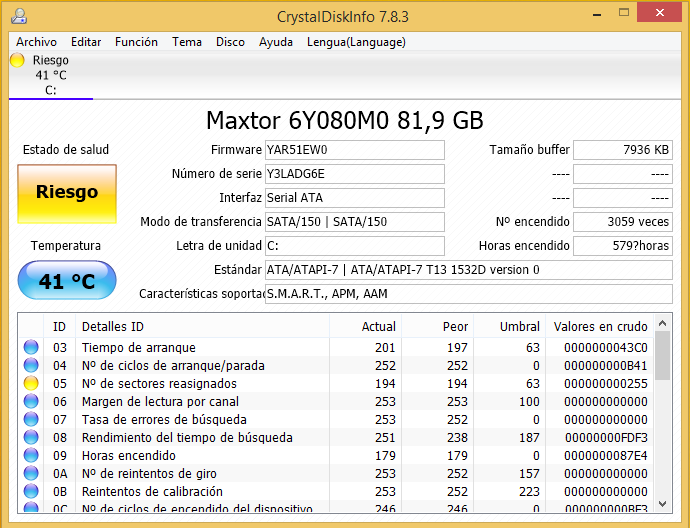Screen dimensions: 690x528
Task: Click the blue status orb for Tiempo de arranque
Action: (31, 348)
